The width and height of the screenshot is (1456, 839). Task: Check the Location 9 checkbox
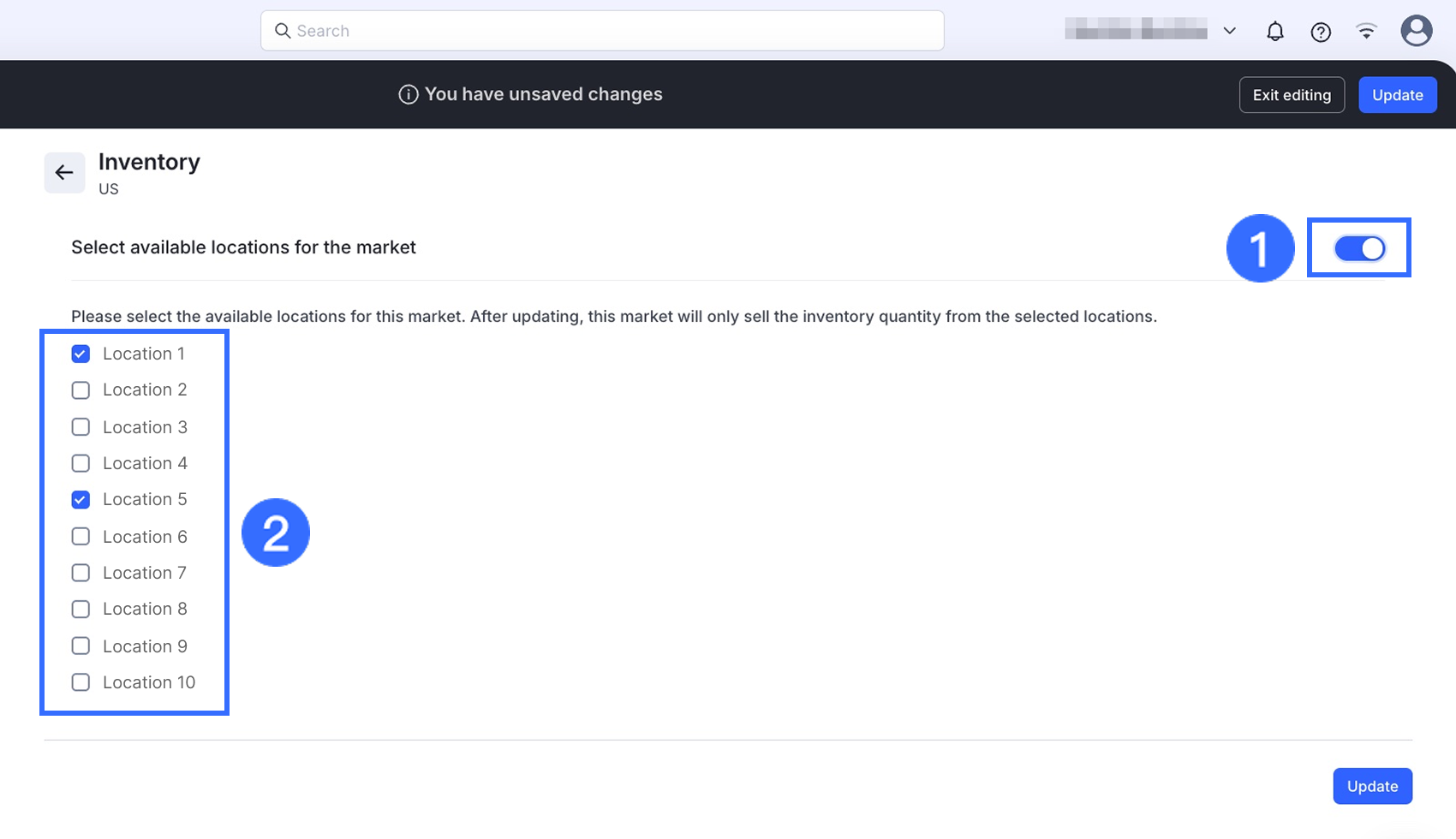(x=81, y=646)
